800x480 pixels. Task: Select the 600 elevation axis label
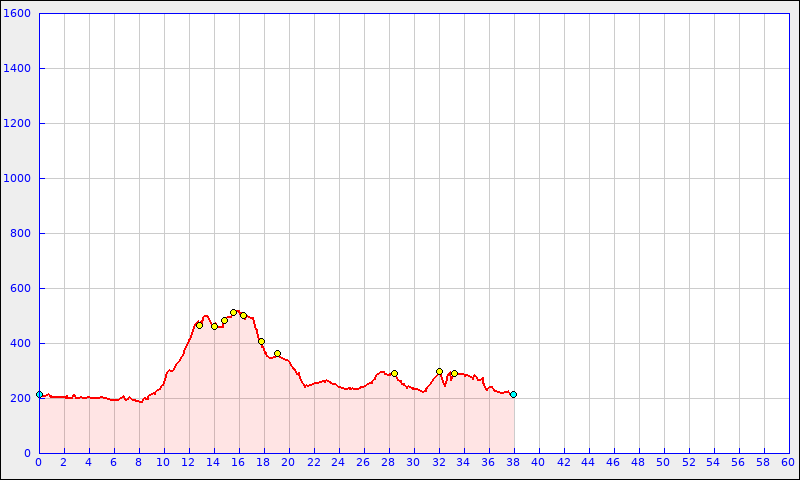[18, 289]
